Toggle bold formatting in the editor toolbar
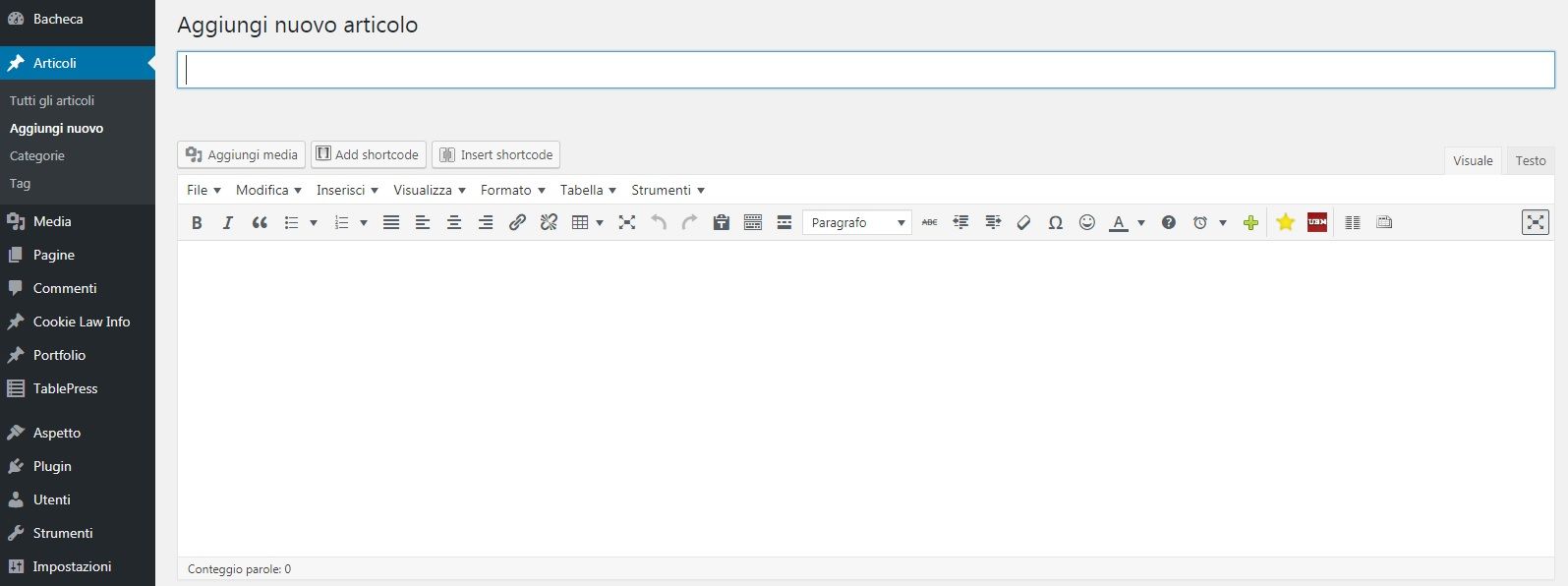Image resolution: width=1568 pixels, height=586 pixels. (x=197, y=222)
